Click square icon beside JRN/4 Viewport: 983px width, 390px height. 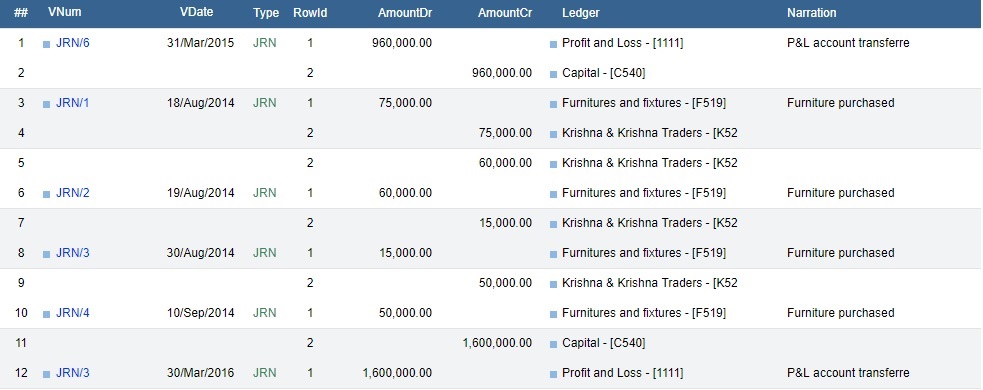tap(46, 314)
